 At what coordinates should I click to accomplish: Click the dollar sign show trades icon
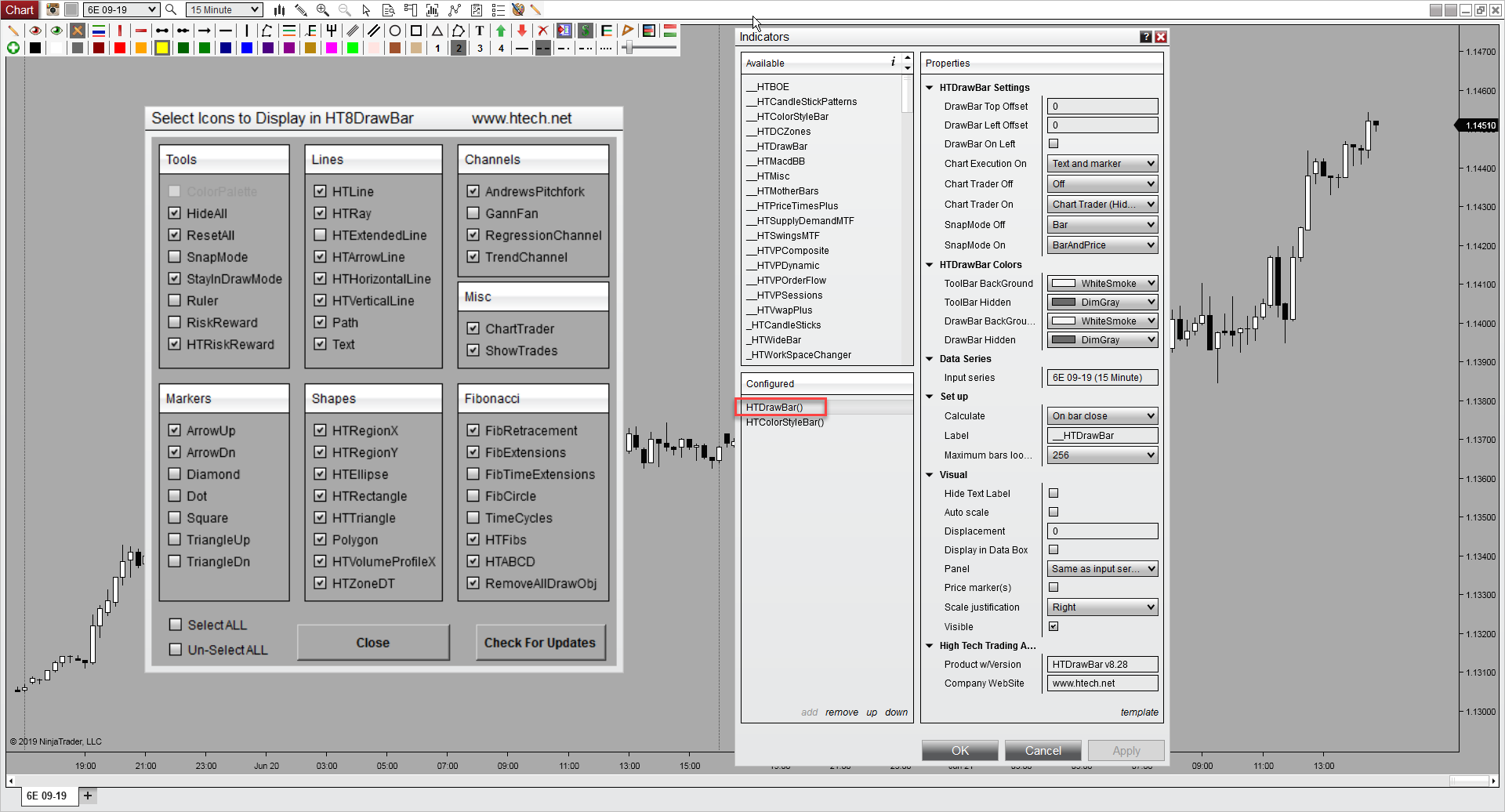(x=585, y=31)
